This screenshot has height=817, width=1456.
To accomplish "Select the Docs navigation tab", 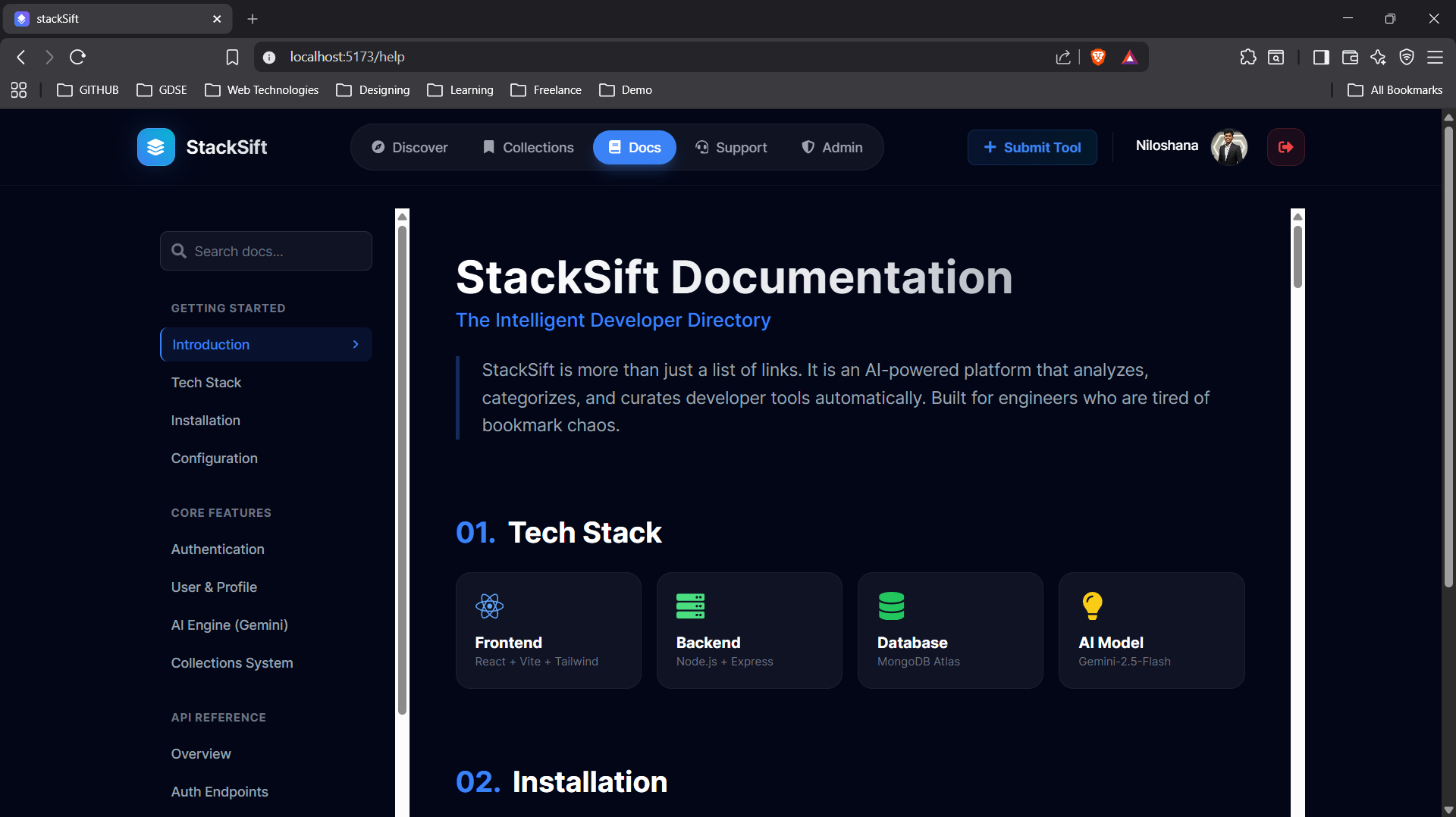I will [635, 147].
